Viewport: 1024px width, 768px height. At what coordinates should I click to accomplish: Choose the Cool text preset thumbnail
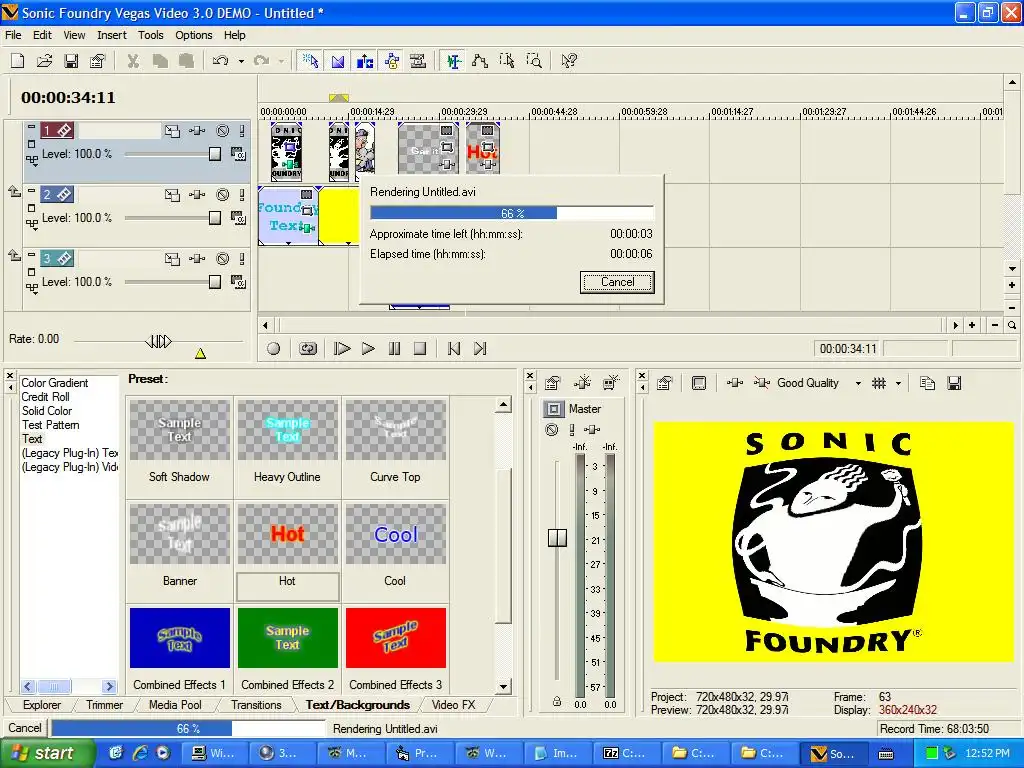(396, 534)
